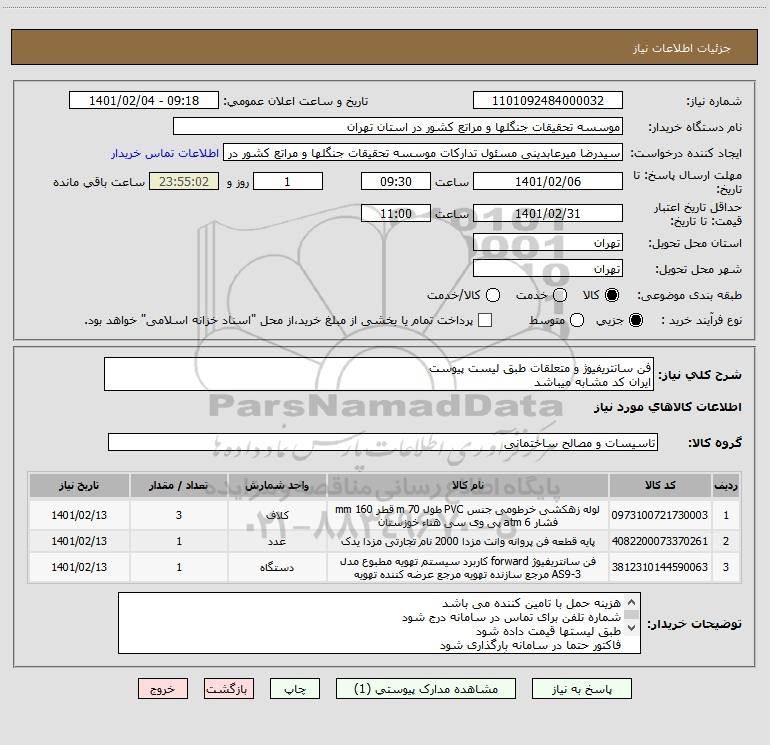Click the نام کالا column header
This screenshot has width=770, height=745.
tap(468, 485)
